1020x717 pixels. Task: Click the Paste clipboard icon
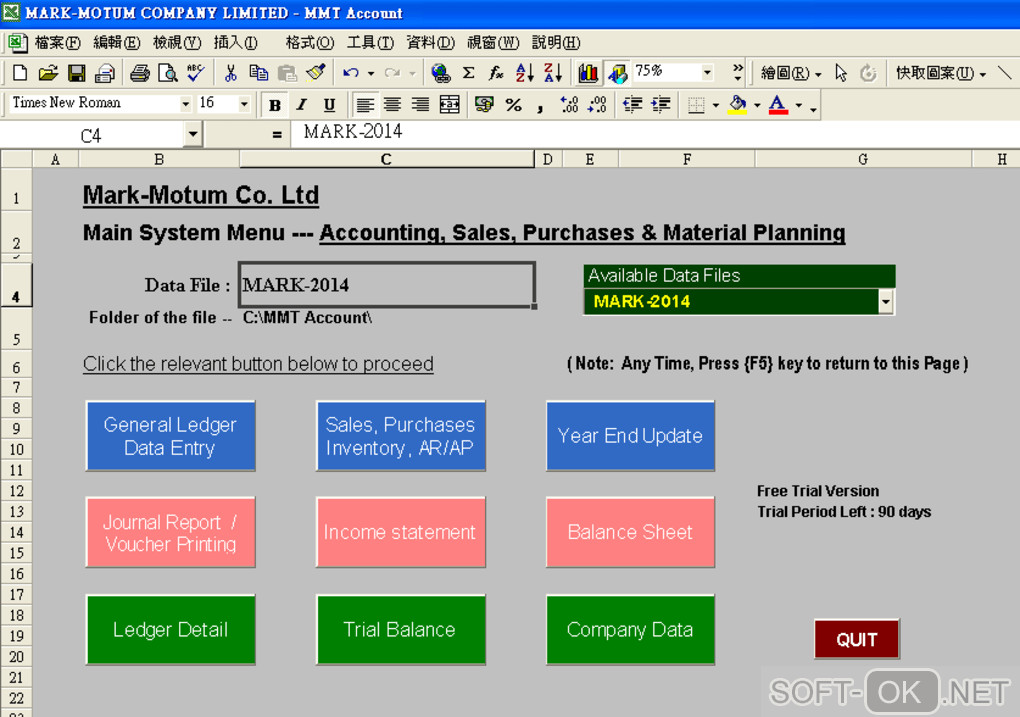point(287,73)
